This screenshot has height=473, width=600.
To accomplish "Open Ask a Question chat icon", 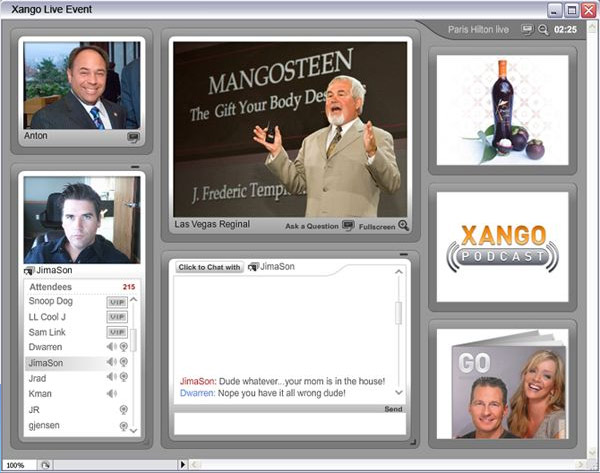I will coord(348,225).
